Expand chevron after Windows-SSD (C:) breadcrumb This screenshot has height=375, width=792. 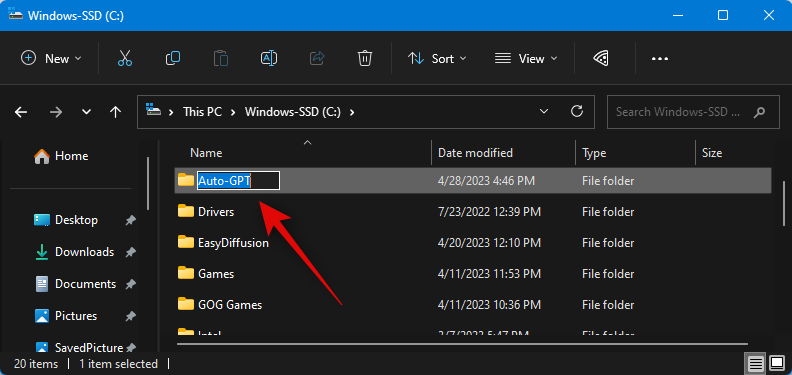(x=352, y=112)
